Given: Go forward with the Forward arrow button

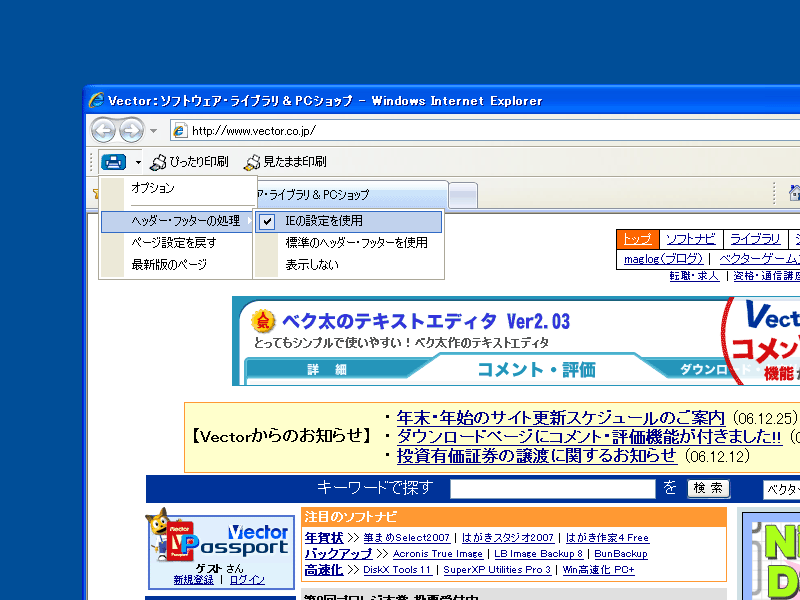Looking at the screenshot, I should pyautogui.click(x=132, y=131).
